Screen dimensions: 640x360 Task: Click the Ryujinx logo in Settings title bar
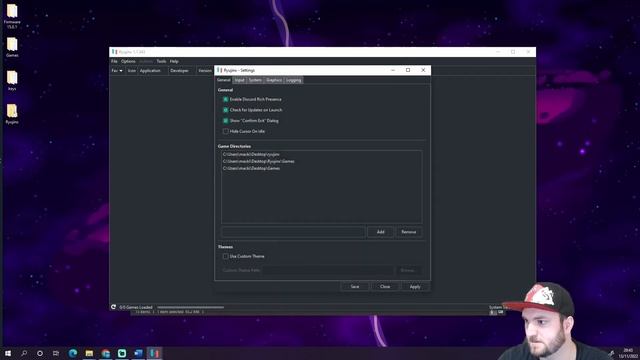220,70
